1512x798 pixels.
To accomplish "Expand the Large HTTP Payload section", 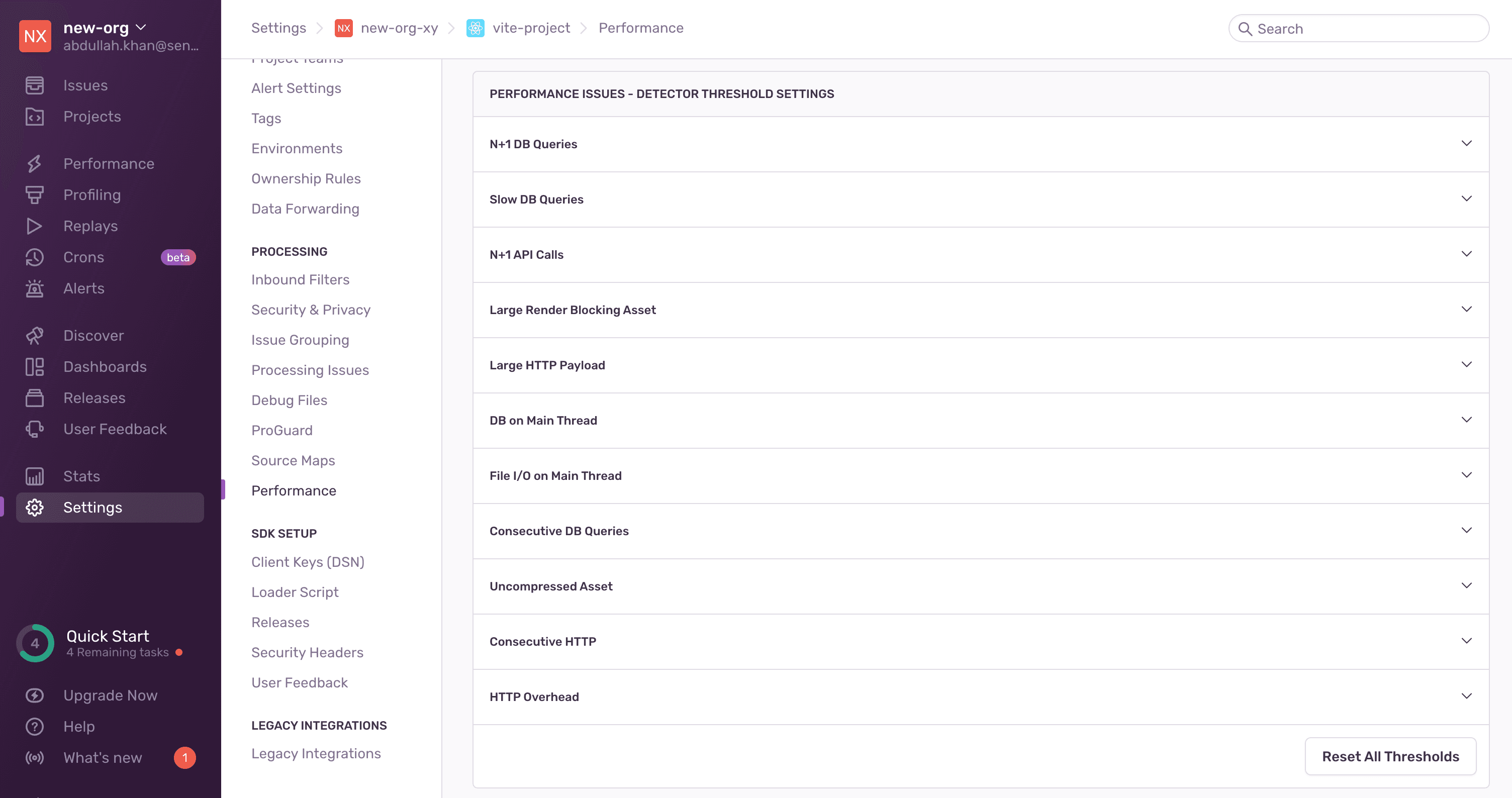I will pos(1467,364).
